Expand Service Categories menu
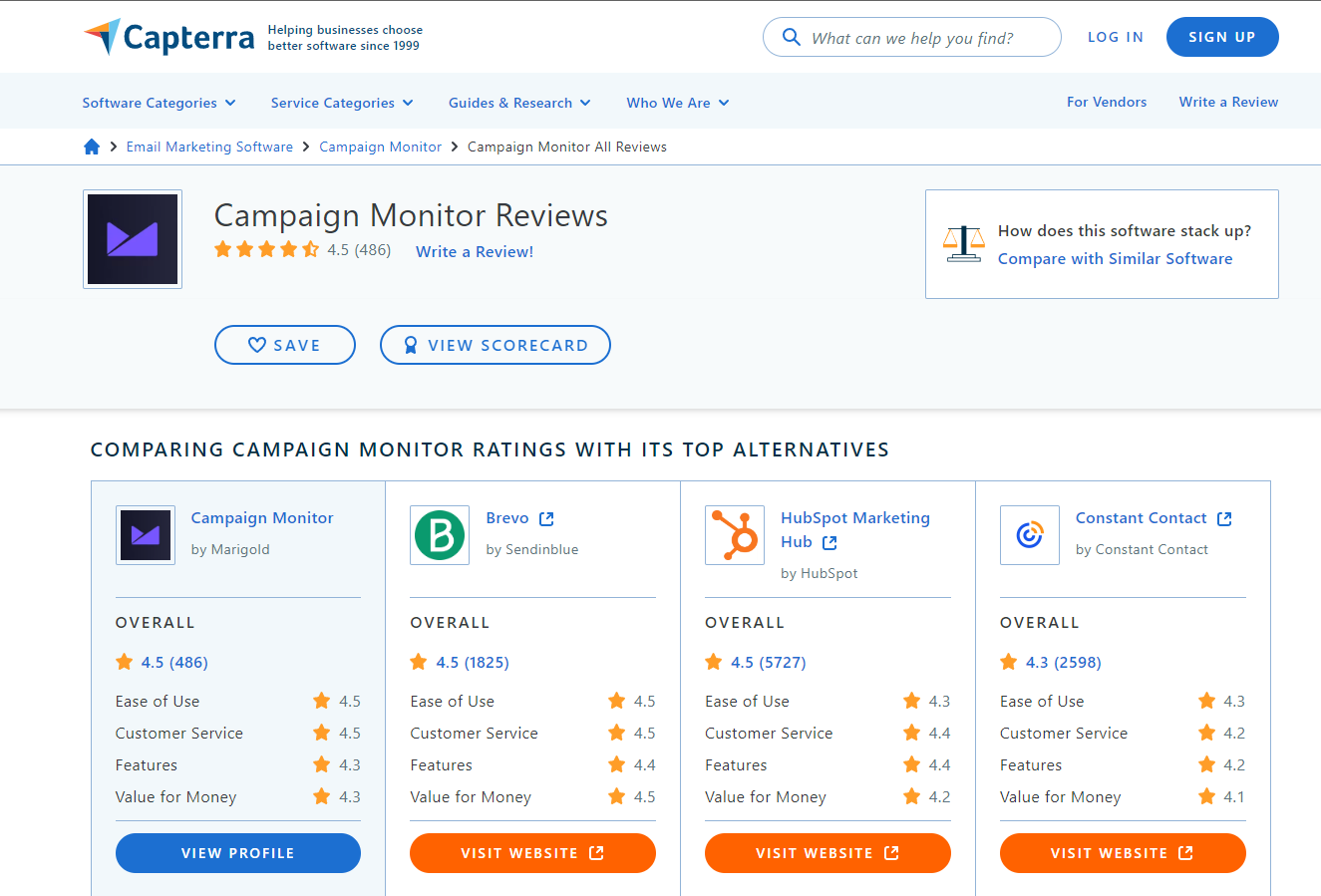 pos(342,103)
